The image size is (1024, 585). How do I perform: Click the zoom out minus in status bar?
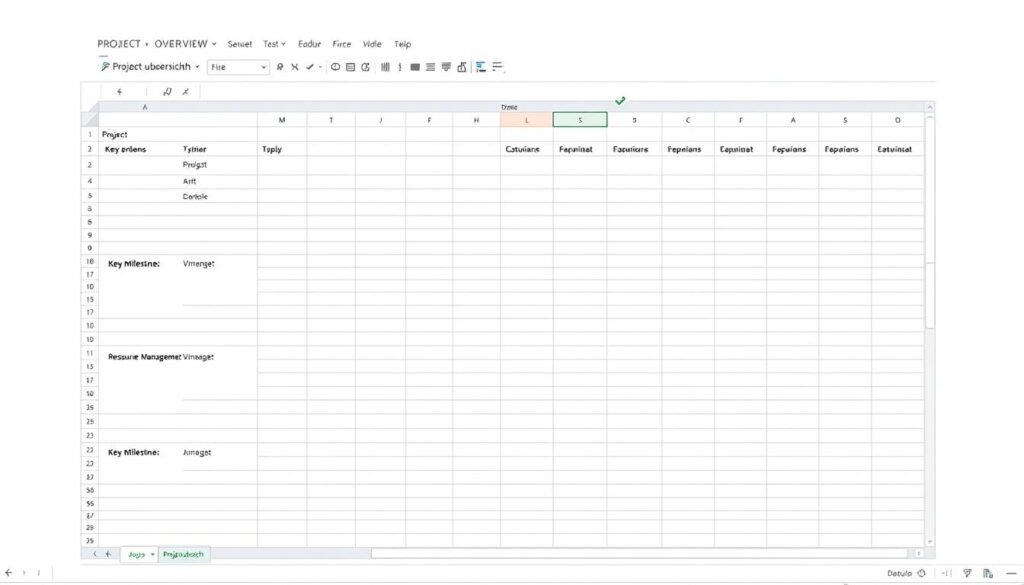tap(1011, 573)
